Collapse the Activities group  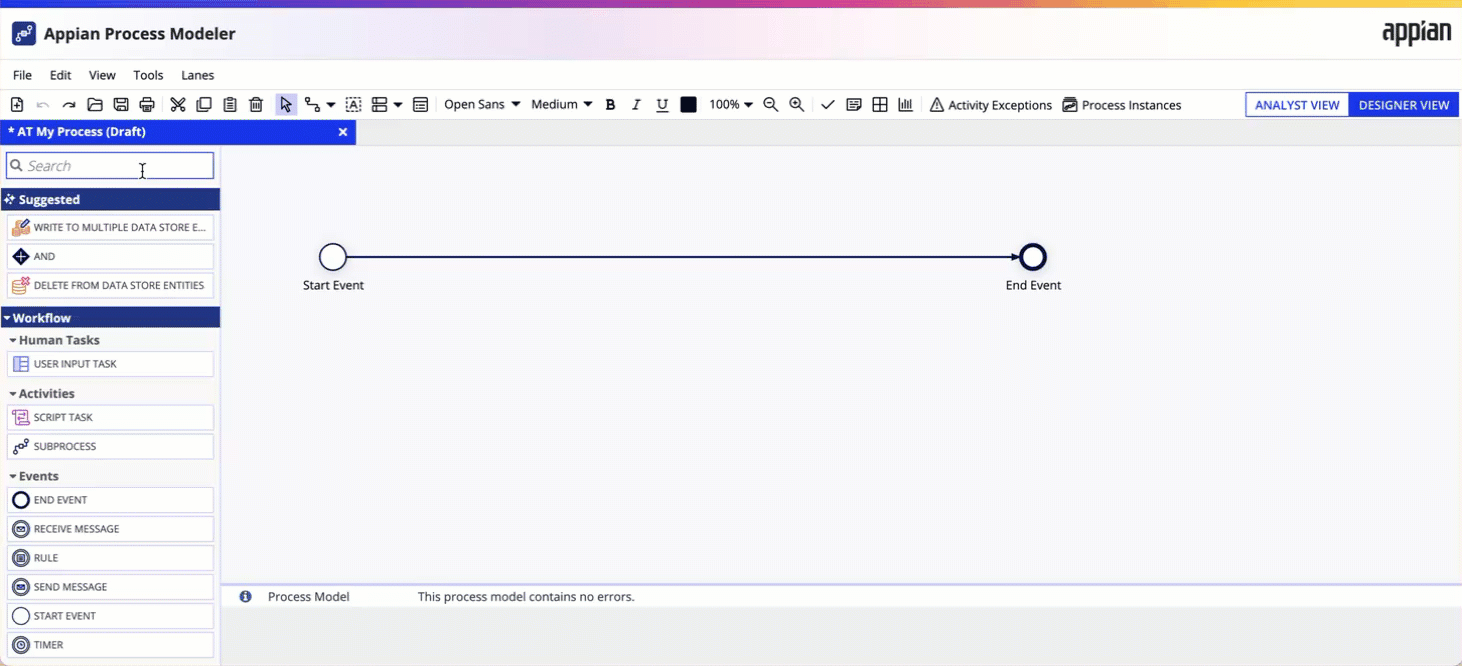pos(42,394)
